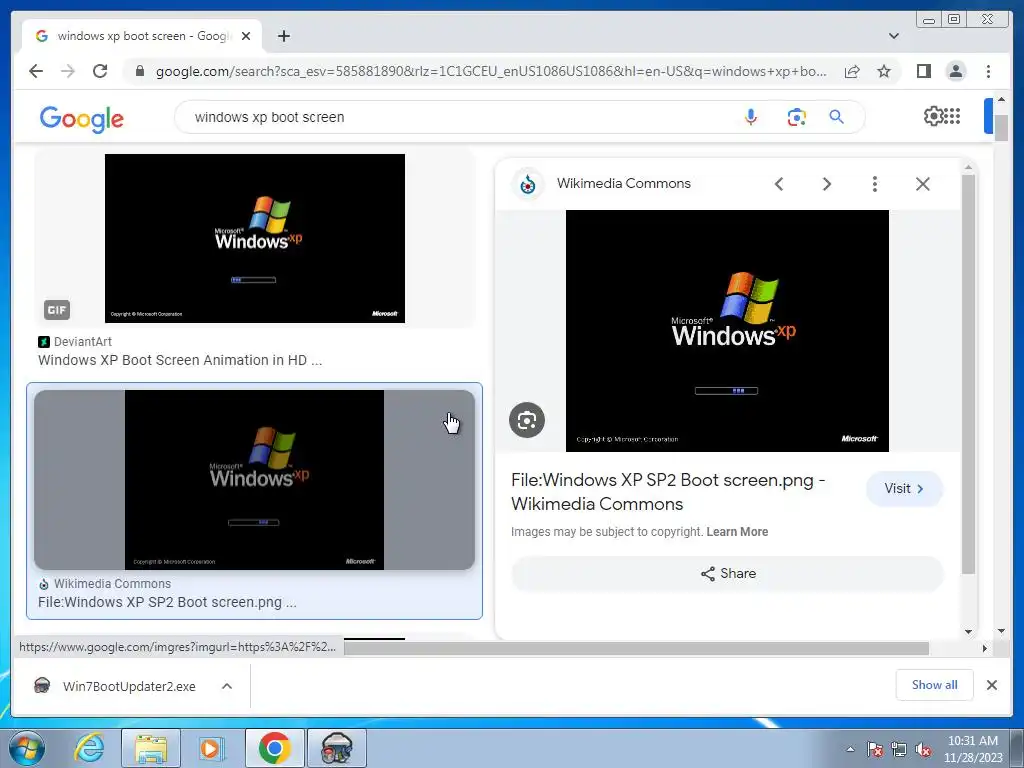Image resolution: width=1024 pixels, height=768 pixels.
Task: Go back to the previous page
Action: (x=36, y=71)
